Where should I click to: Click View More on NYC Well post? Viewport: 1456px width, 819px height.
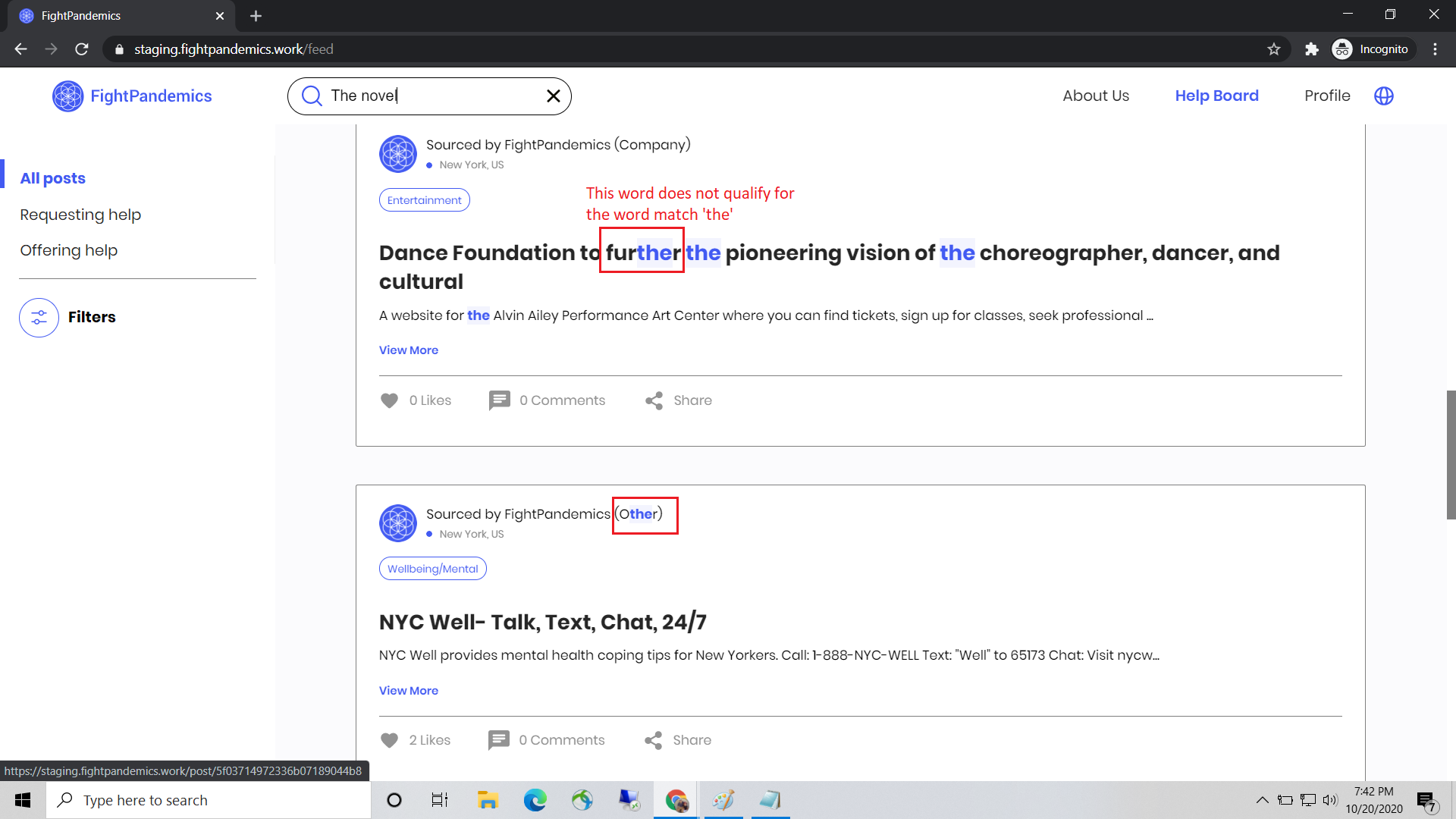pos(409,691)
